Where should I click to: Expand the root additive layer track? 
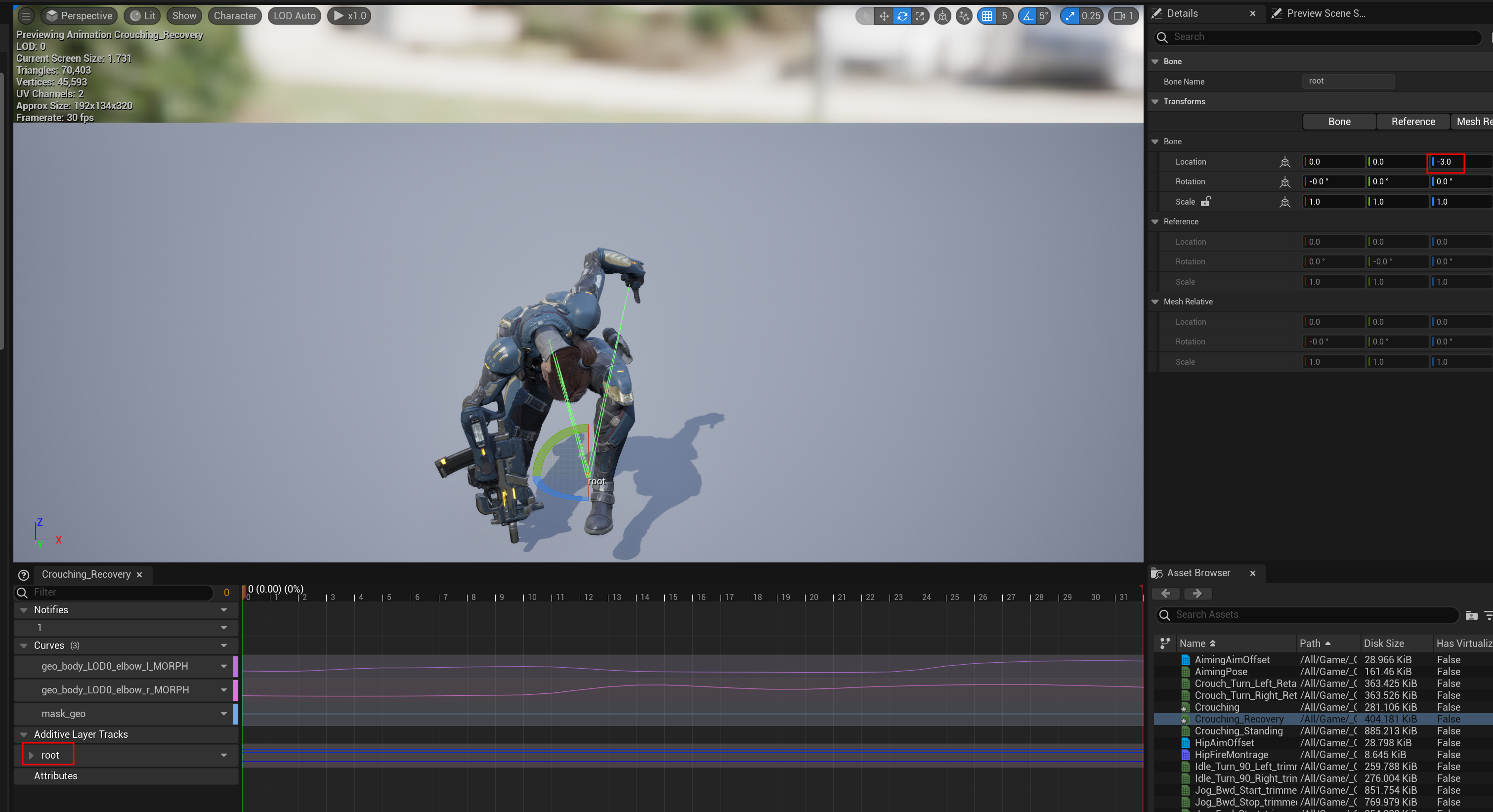click(x=31, y=755)
